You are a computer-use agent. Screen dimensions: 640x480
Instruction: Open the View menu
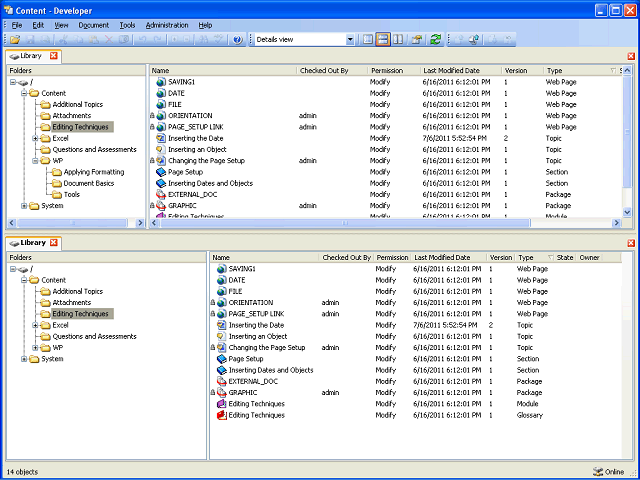[61, 25]
